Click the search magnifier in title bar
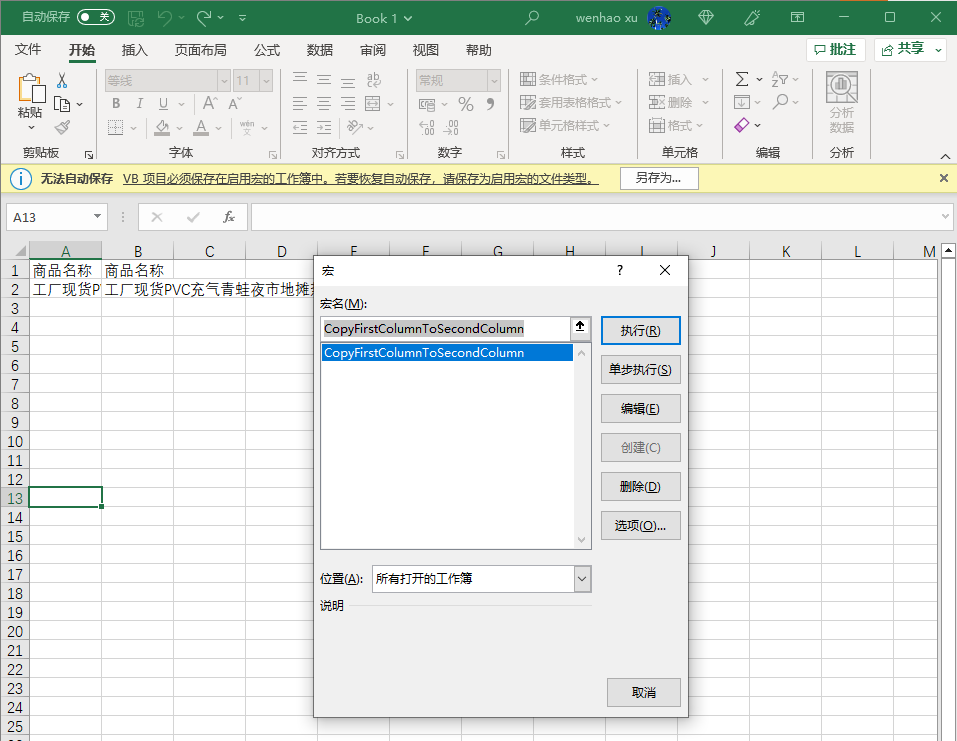Screen dimensions: 957x741 pos(532,18)
